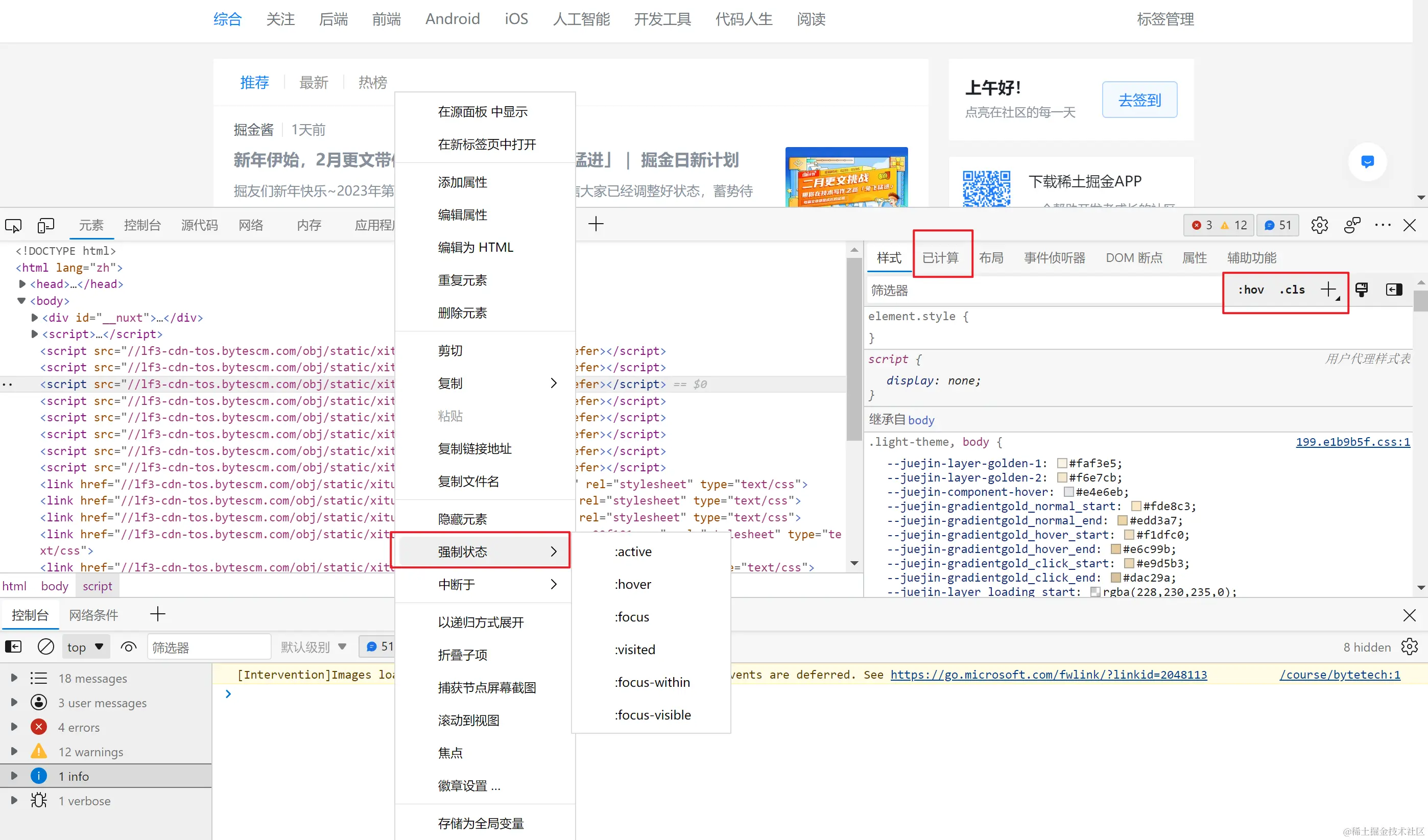1428x840 pixels.
Task: Toggle the :hov element state panel
Action: (x=1250, y=290)
